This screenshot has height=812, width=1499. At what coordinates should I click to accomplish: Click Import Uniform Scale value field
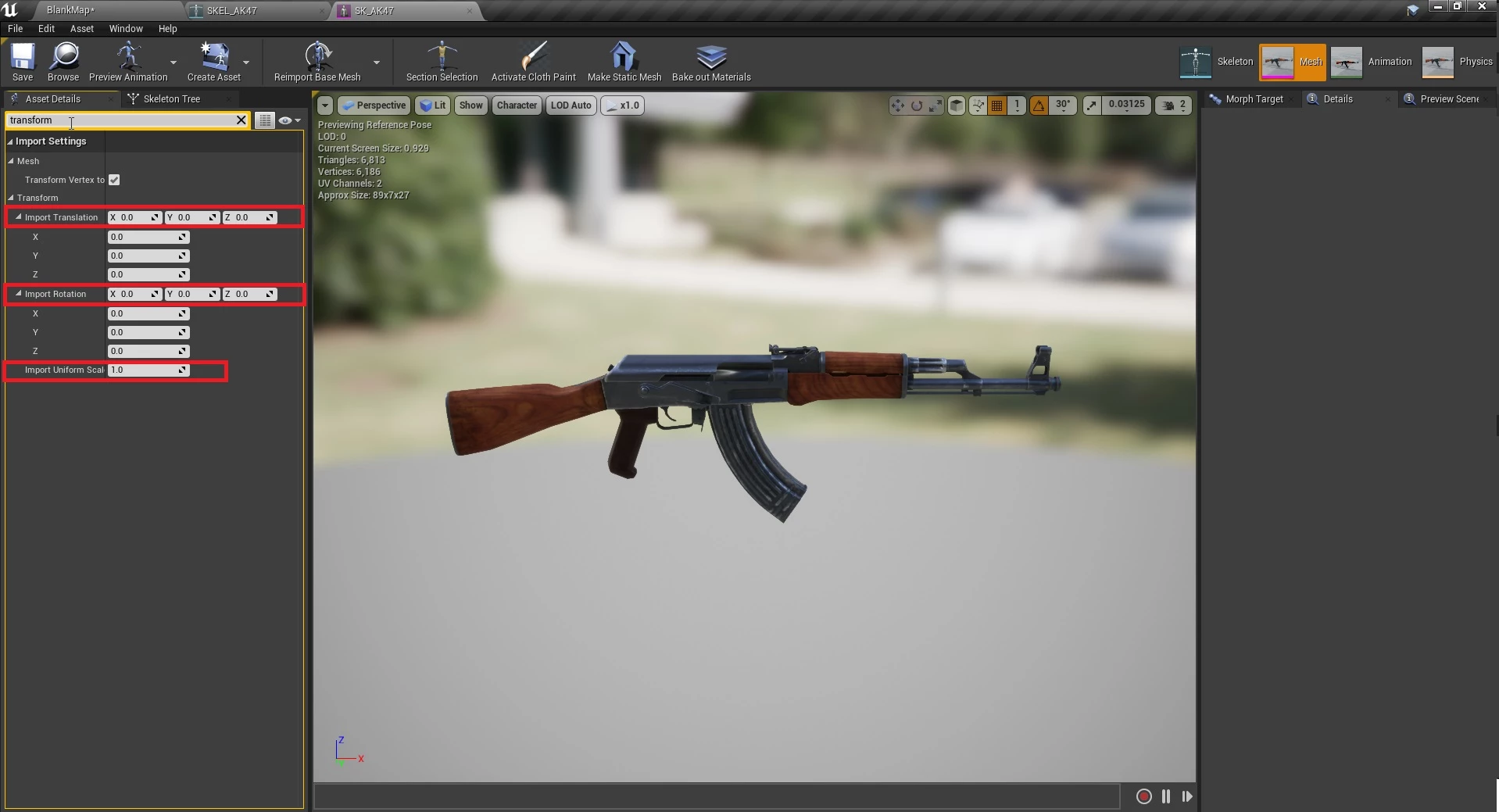click(x=148, y=370)
